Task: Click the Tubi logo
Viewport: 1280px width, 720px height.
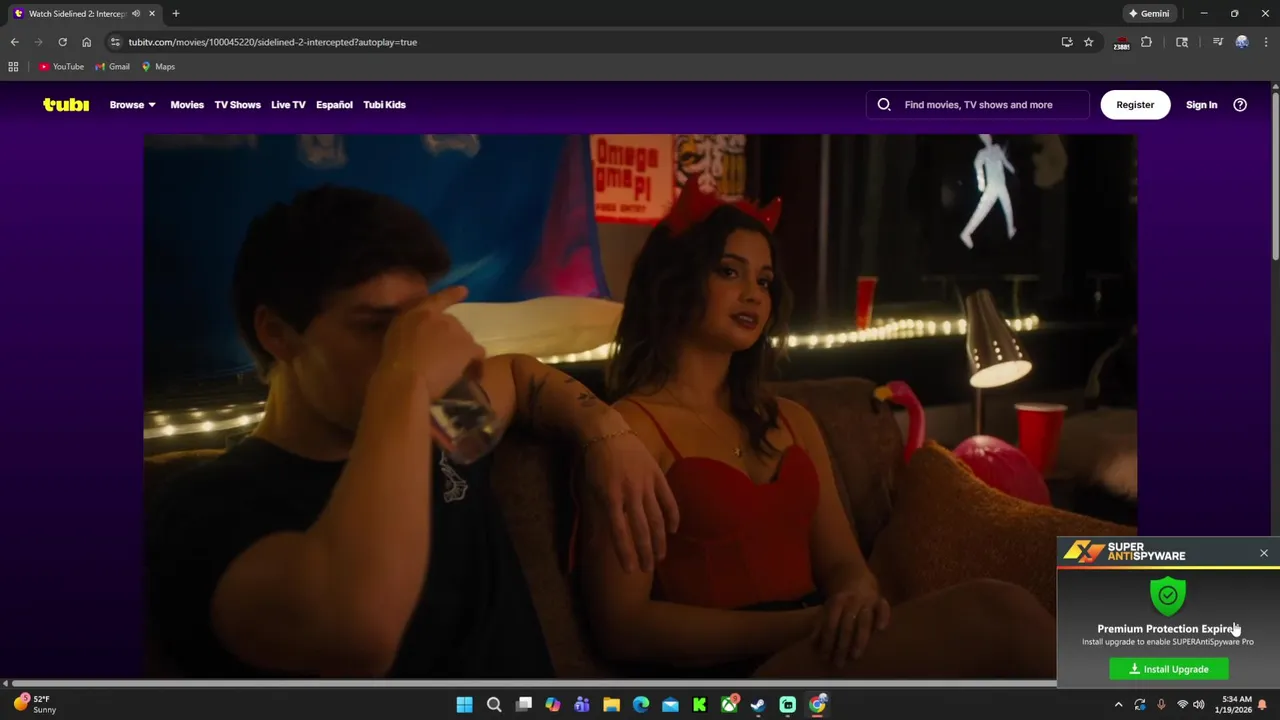Action: (x=66, y=104)
